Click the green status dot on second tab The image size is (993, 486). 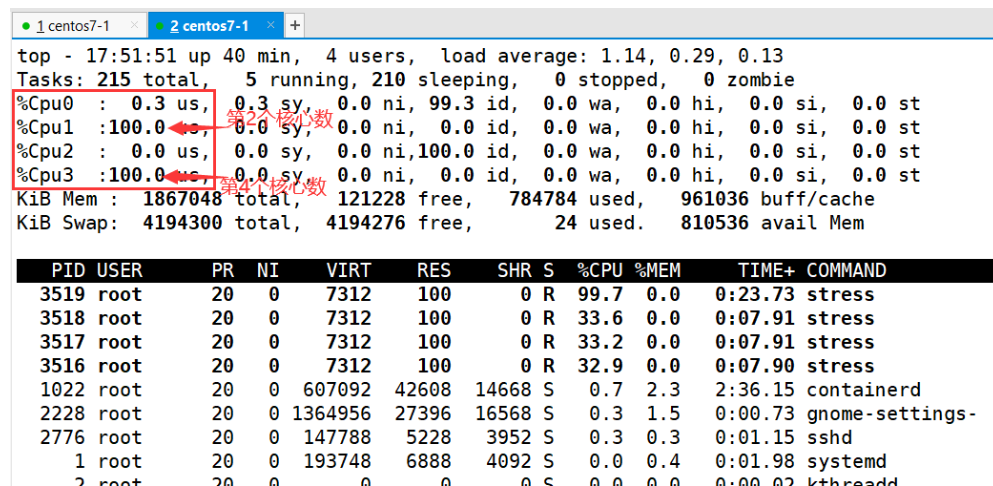[160, 26]
